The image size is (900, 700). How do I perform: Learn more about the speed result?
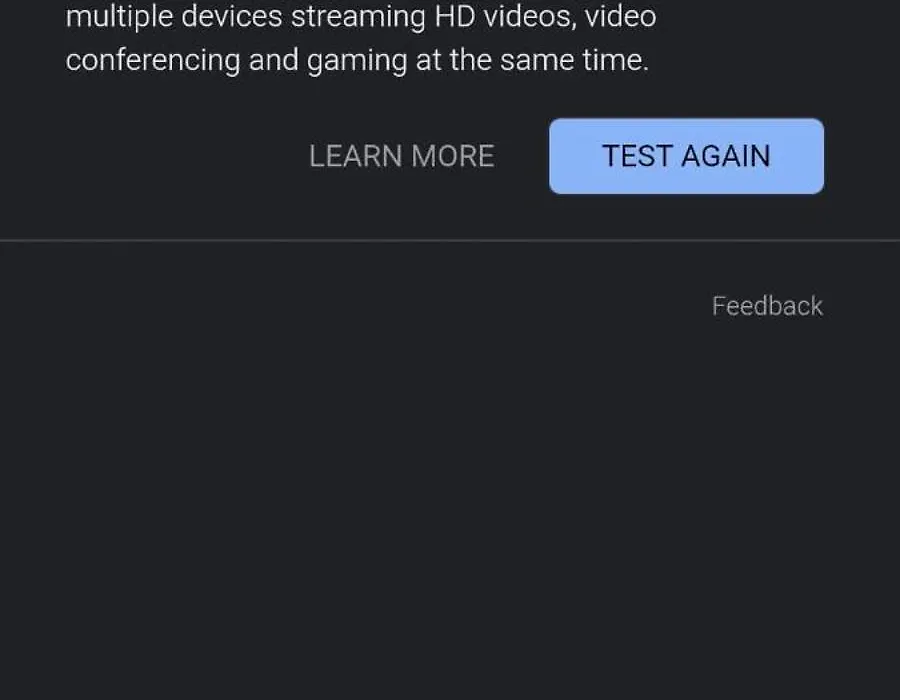[x=402, y=156]
